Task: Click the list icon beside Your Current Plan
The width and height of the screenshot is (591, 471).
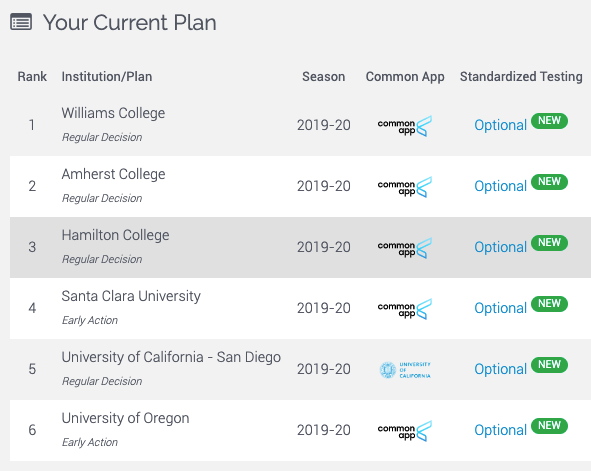Action: pos(21,21)
